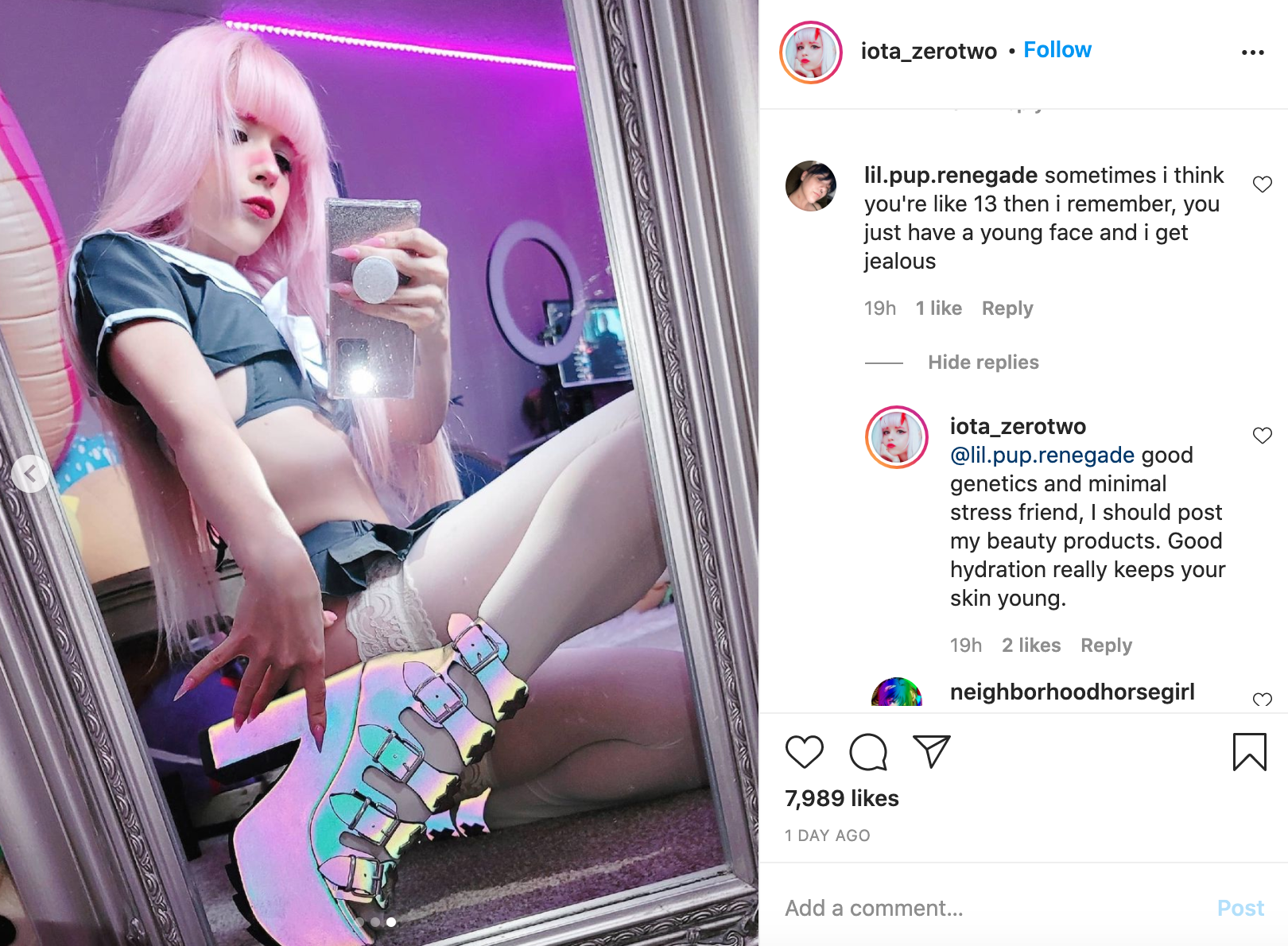Open the iota_zerotwo profile avatar in the header

[x=810, y=52]
